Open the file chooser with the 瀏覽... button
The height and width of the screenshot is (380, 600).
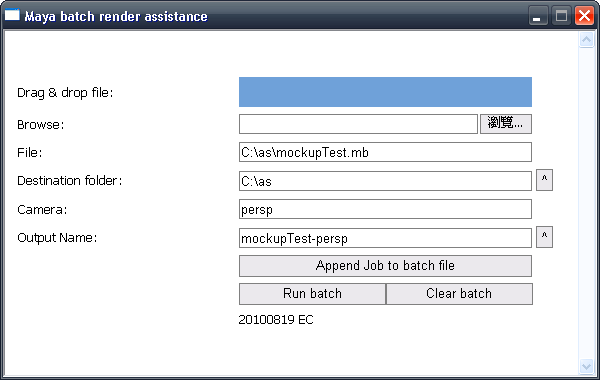(506, 124)
